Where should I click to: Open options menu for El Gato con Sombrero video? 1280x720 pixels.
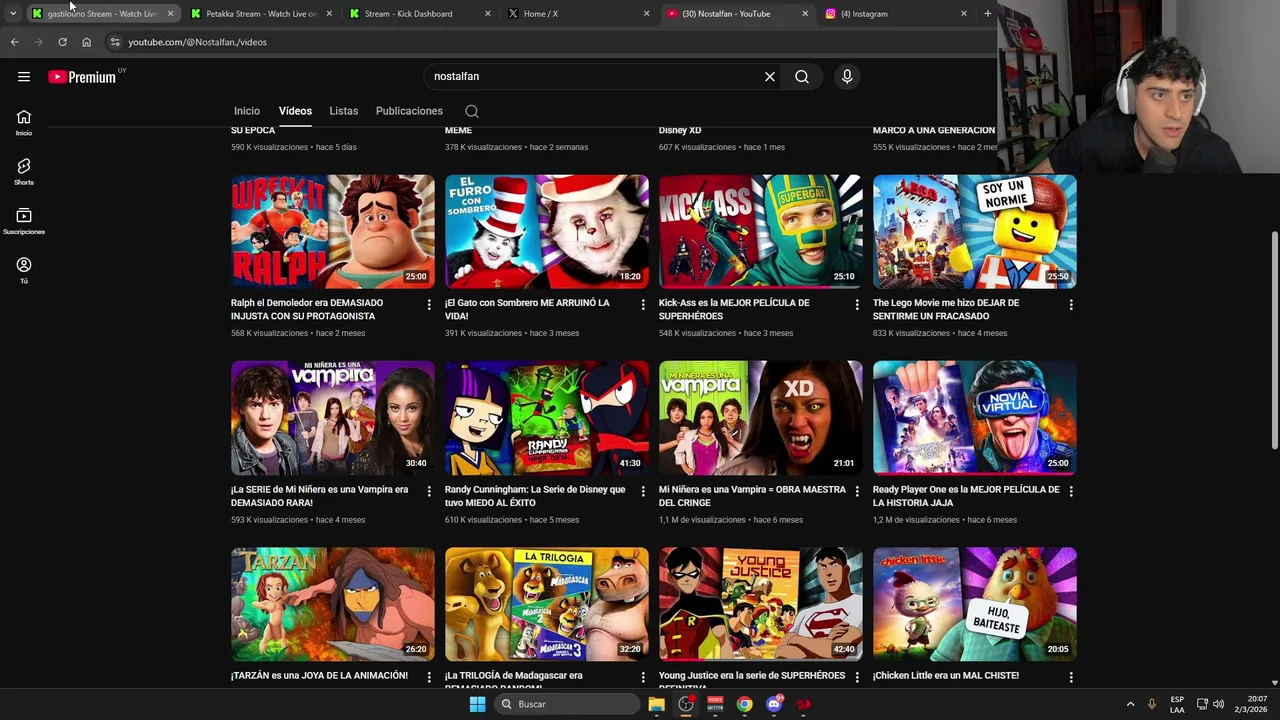click(643, 304)
